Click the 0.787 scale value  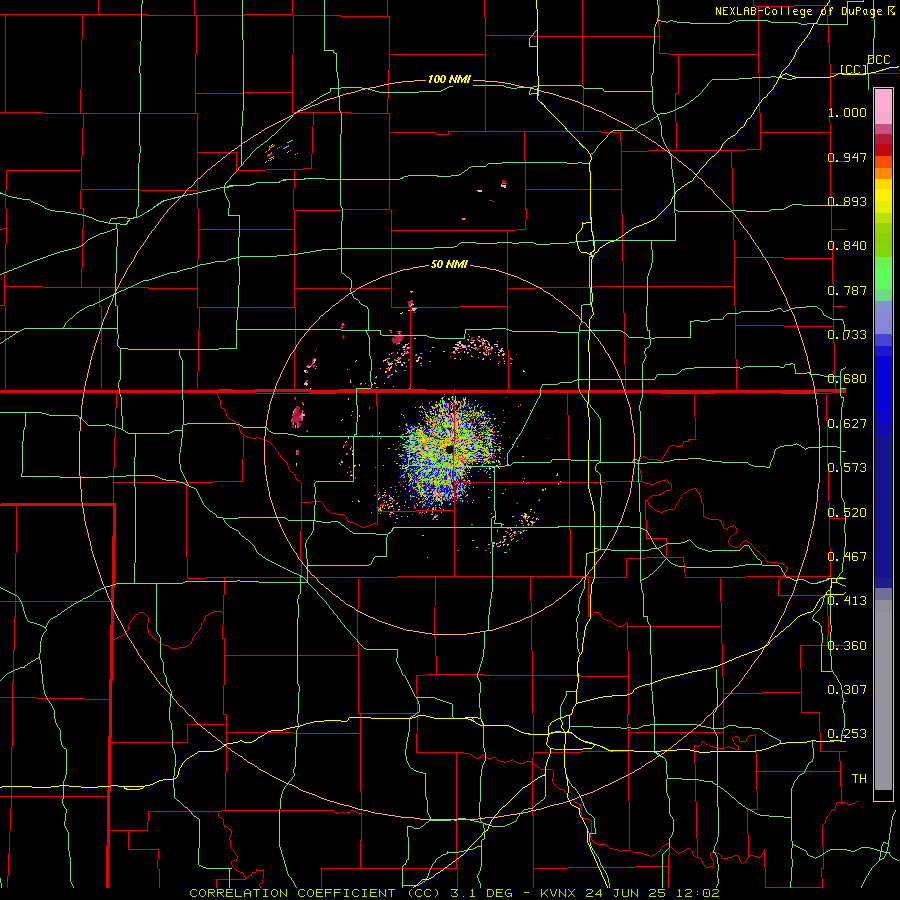[x=847, y=290]
